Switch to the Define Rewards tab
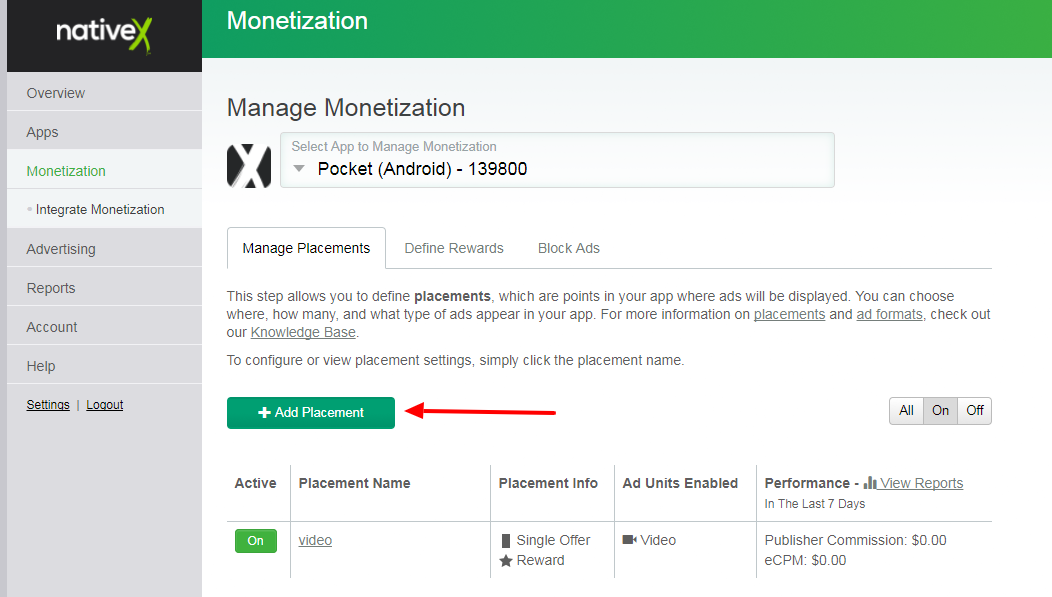 pyautogui.click(x=454, y=248)
